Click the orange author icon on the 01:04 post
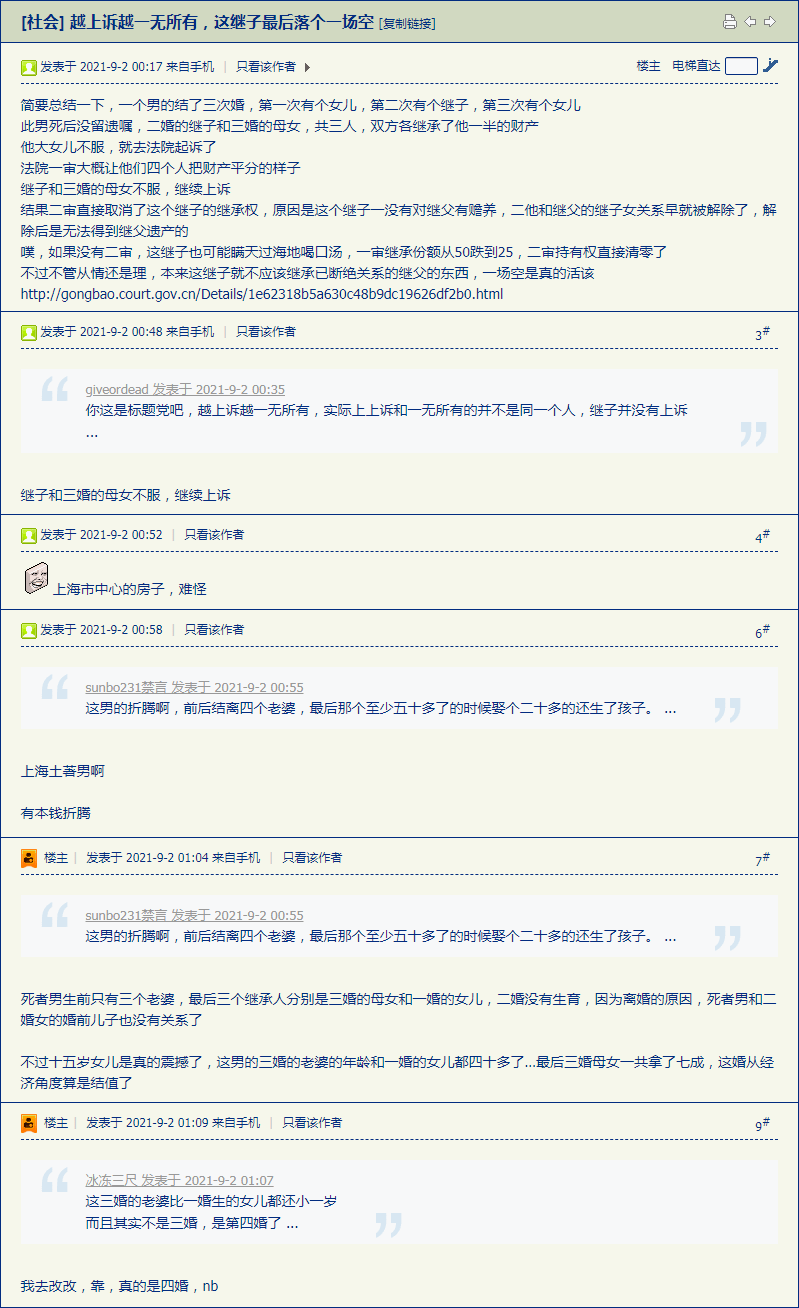 click(29, 858)
